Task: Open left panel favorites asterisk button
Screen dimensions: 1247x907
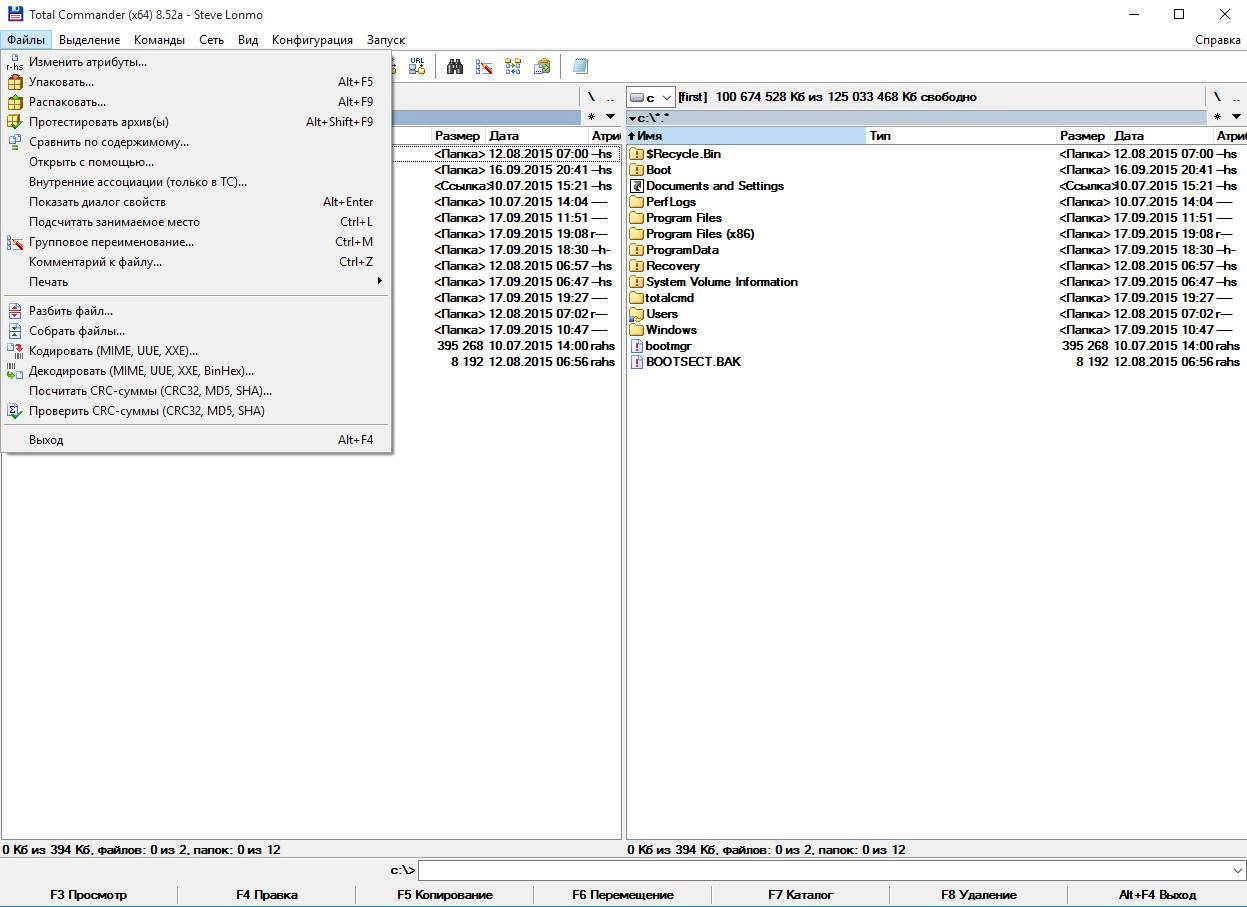Action: coord(591,117)
